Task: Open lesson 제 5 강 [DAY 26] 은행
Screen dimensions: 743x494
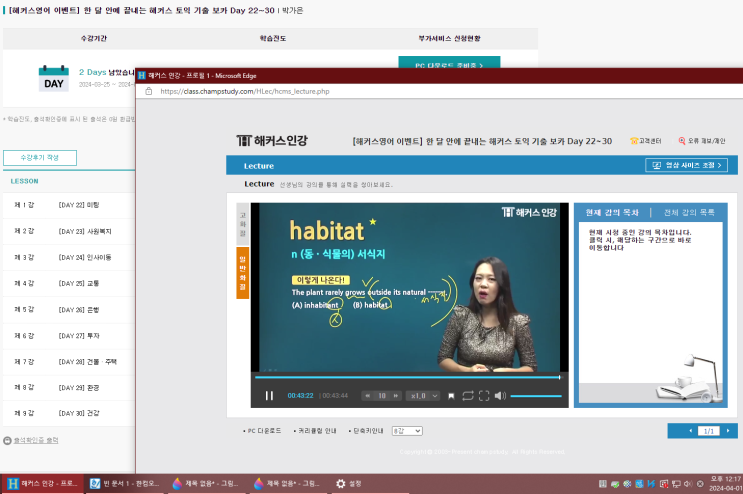Action: coord(69,309)
